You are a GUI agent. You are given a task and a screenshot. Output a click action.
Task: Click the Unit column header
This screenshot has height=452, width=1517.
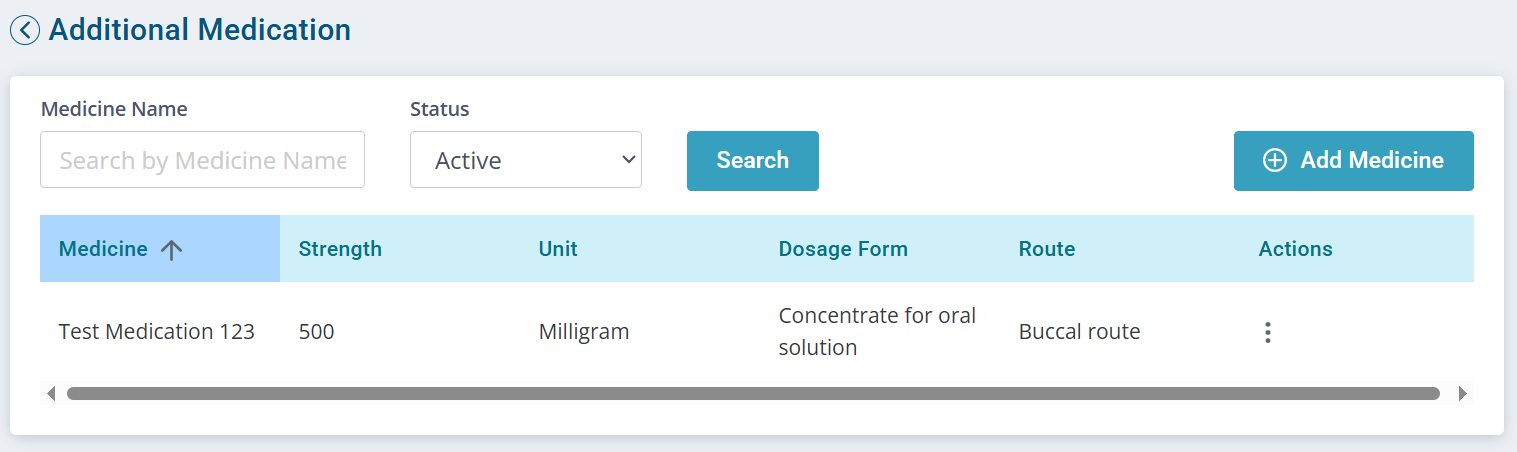558,249
